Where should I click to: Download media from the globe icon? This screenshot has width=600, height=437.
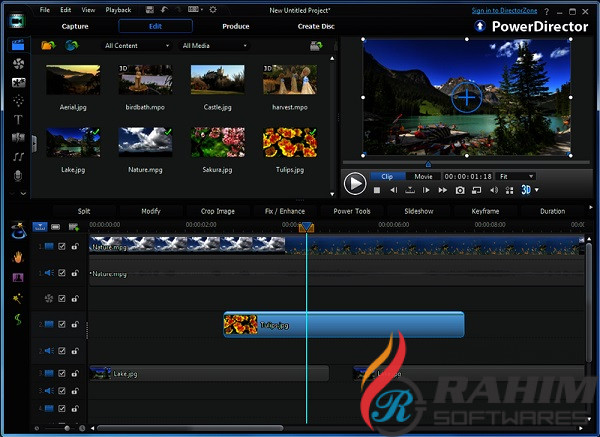click(x=72, y=46)
